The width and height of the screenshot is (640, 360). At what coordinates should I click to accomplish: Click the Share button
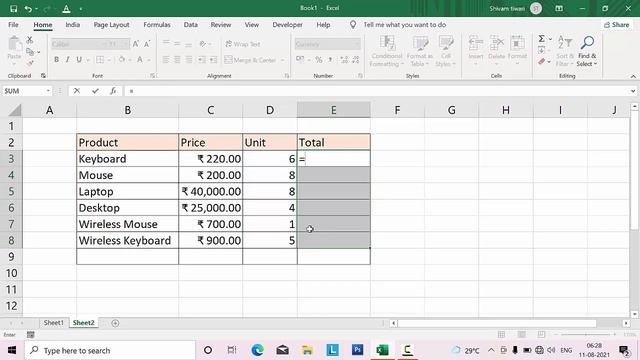click(x=616, y=25)
